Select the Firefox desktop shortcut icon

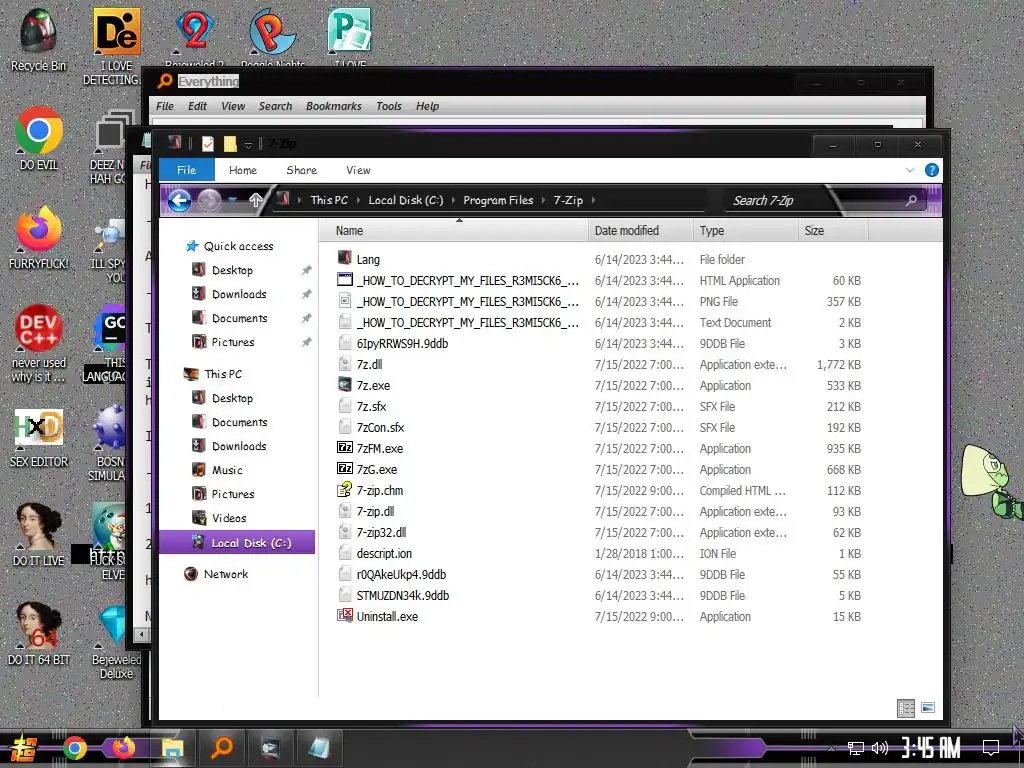[39, 238]
